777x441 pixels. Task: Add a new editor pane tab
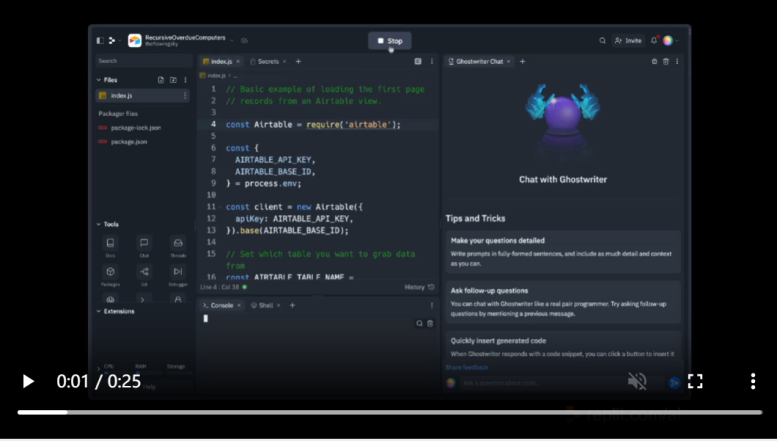[x=298, y=61]
